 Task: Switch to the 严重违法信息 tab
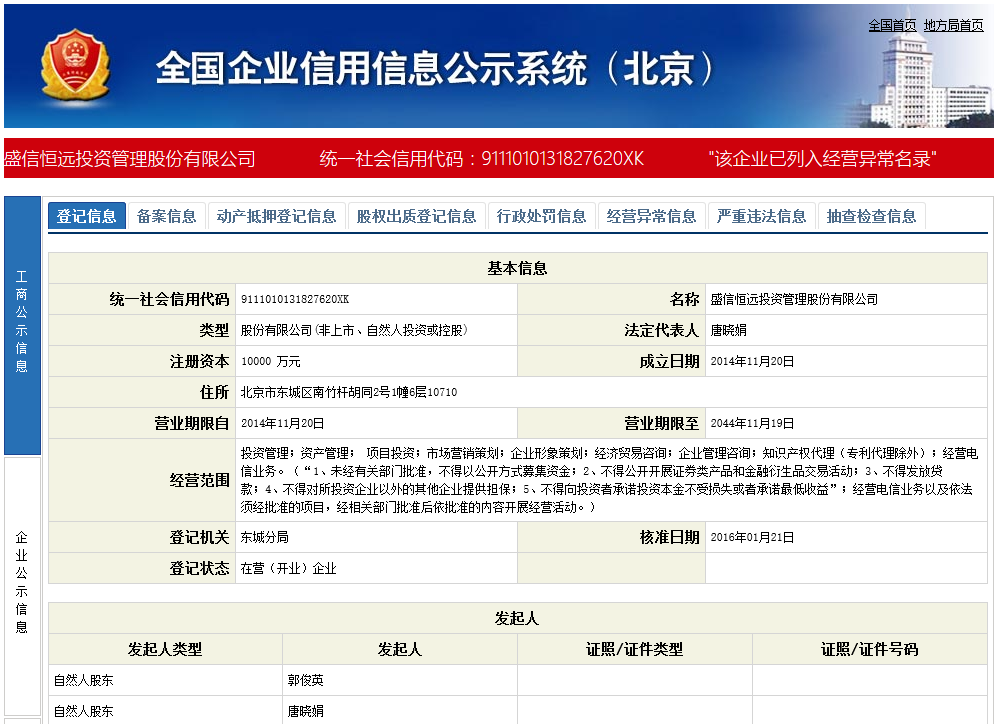pyautogui.click(x=761, y=216)
